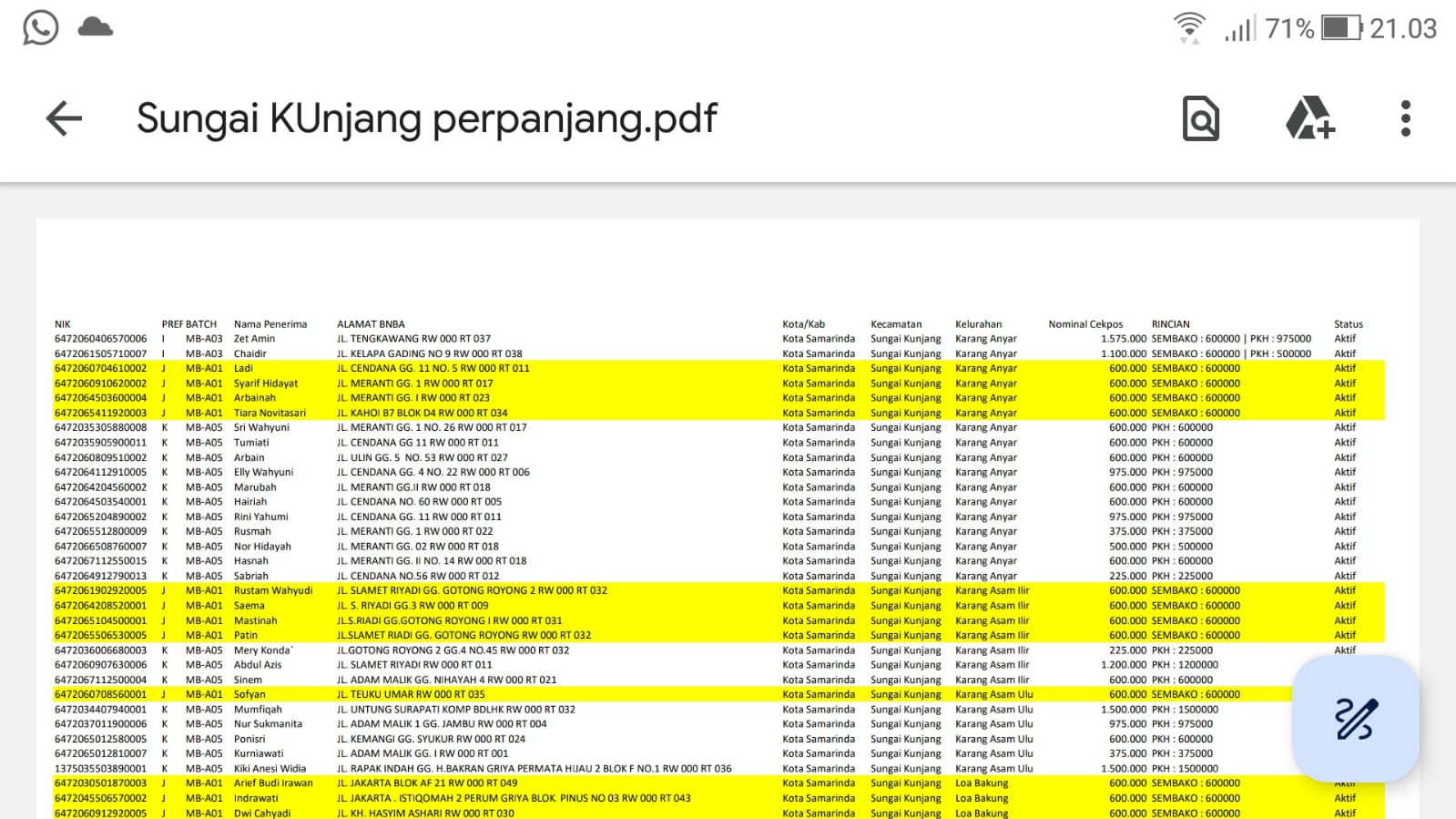Select address JL. TENGKAWANG RW 000 RT 037
Image resolution: width=1456 pixels, height=819 pixels.
(x=413, y=339)
